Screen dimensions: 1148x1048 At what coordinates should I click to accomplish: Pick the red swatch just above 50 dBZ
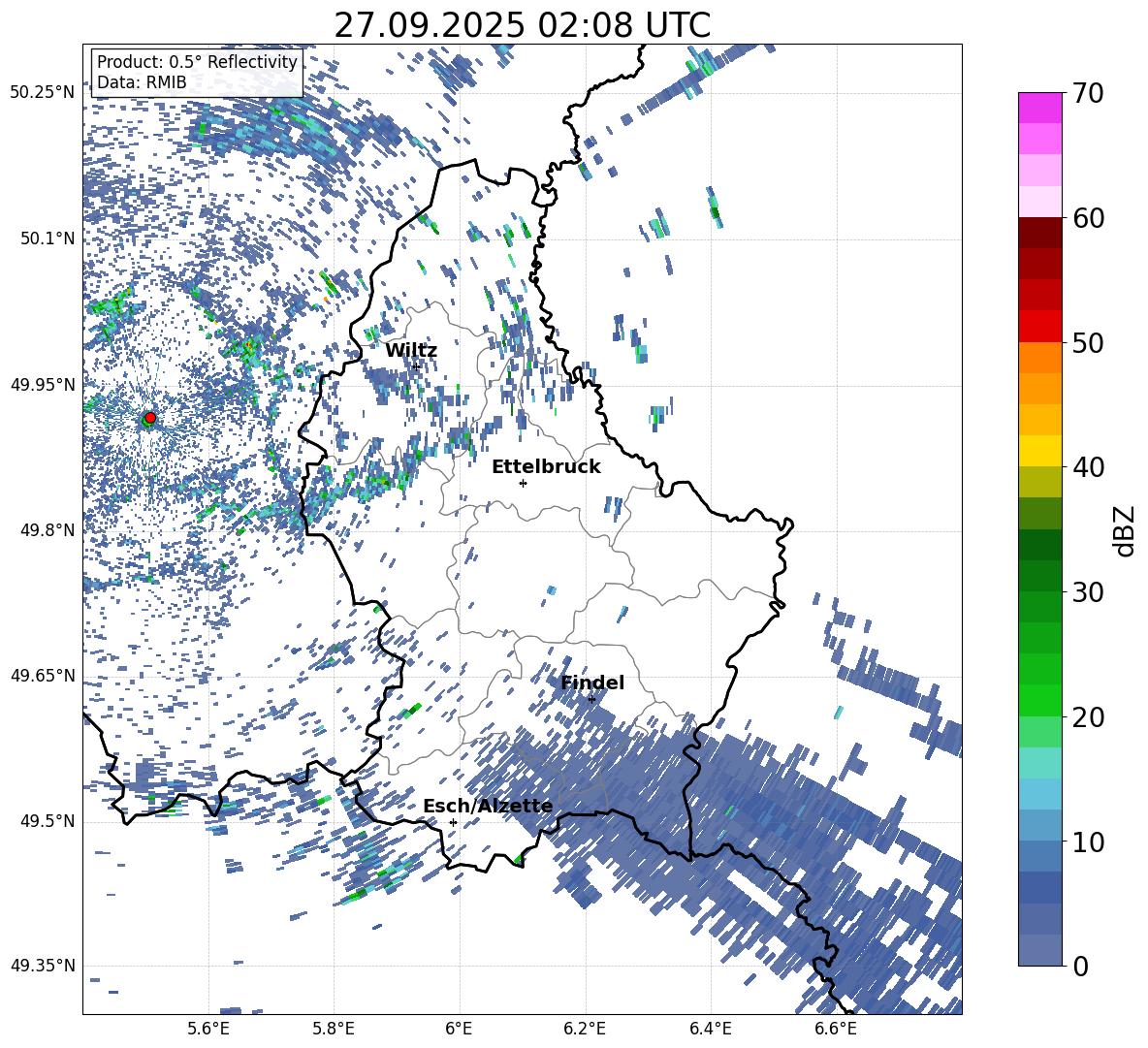[x=1039, y=327]
